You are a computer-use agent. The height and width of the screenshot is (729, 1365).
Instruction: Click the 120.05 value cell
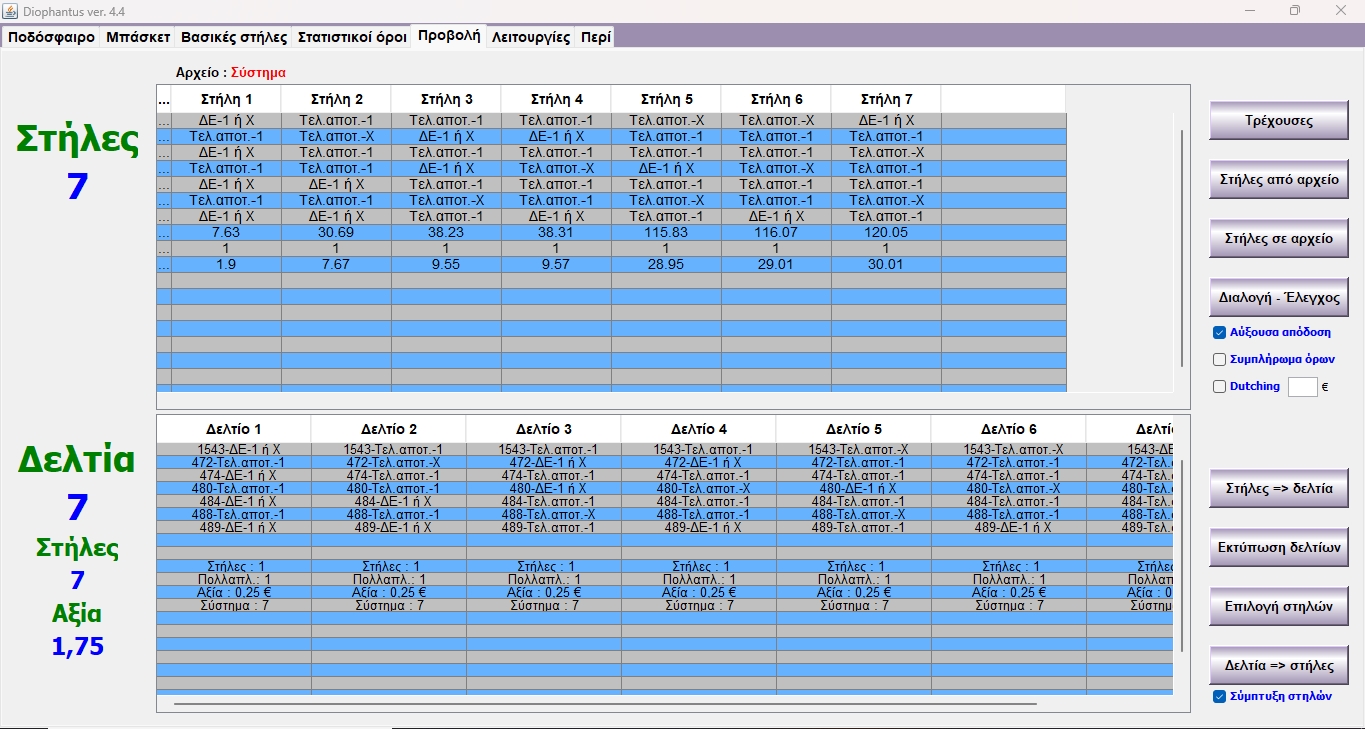(886, 232)
